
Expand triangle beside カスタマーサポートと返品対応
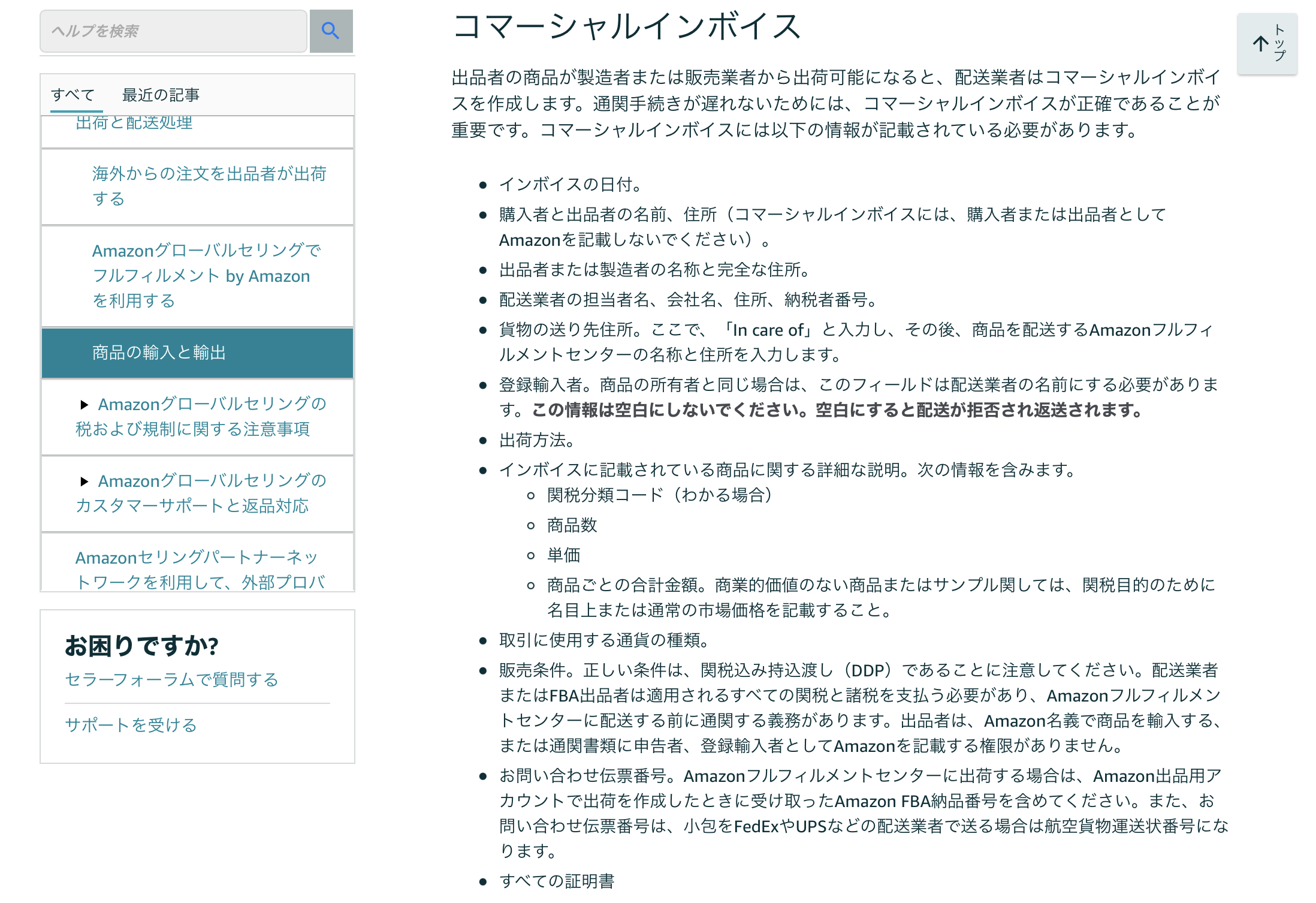[84, 481]
